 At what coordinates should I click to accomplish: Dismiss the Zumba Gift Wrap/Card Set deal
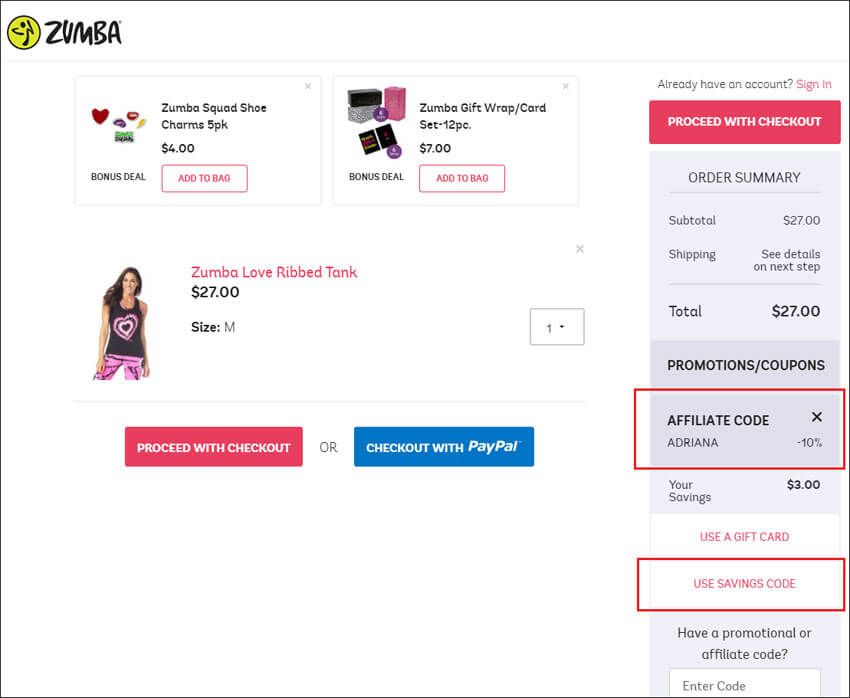pyautogui.click(x=565, y=86)
